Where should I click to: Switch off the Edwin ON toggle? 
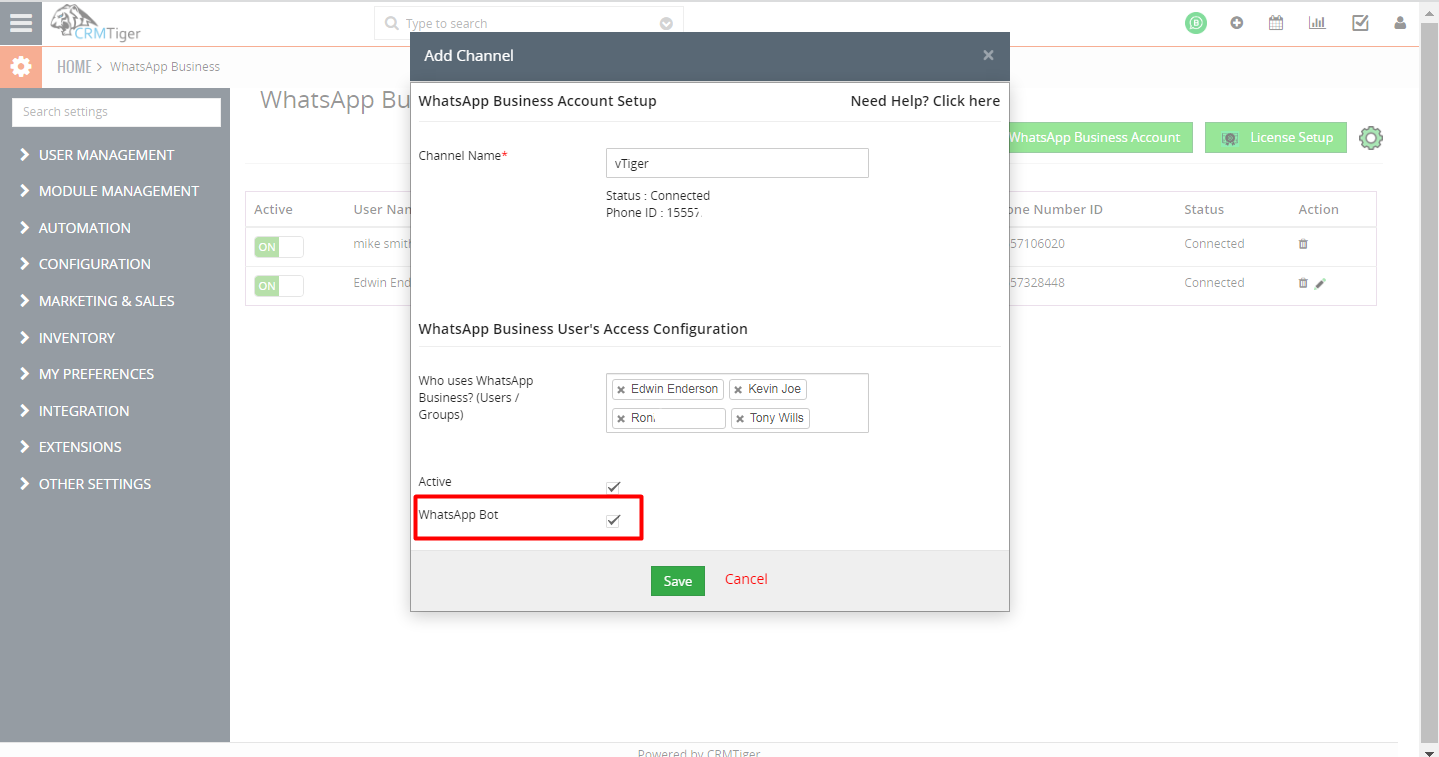(x=278, y=286)
